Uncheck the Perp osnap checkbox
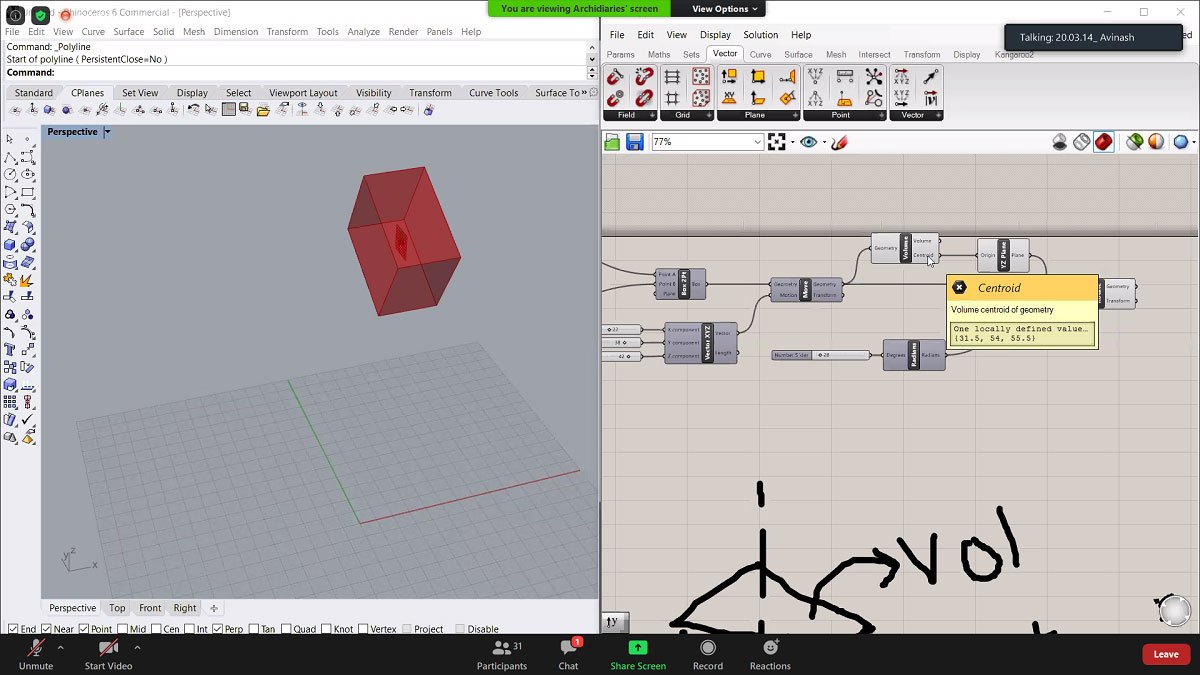Viewport: 1200px width, 675px height. (219, 629)
